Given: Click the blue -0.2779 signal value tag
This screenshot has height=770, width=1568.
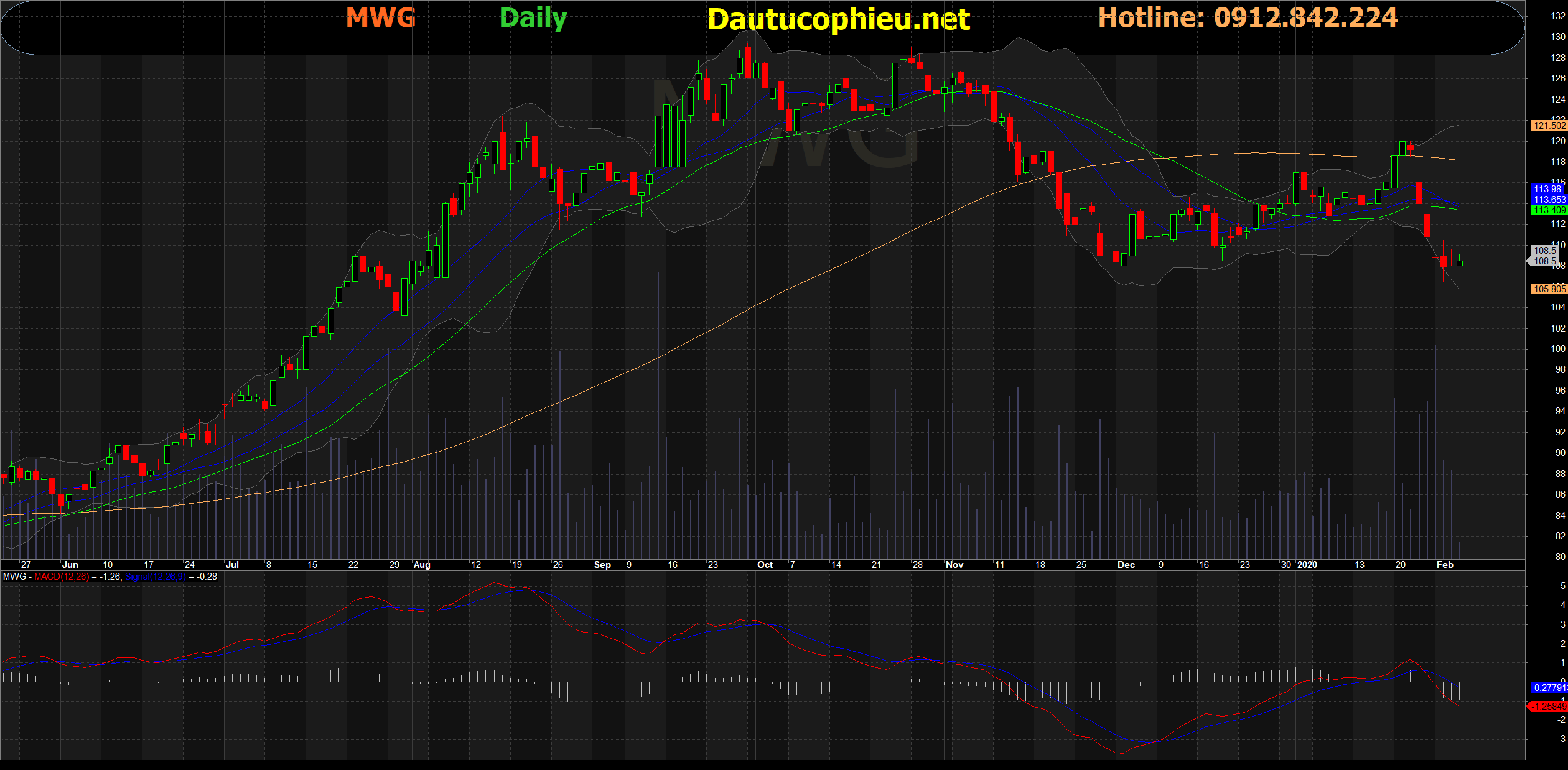Looking at the screenshot, I should point(1548,688).
